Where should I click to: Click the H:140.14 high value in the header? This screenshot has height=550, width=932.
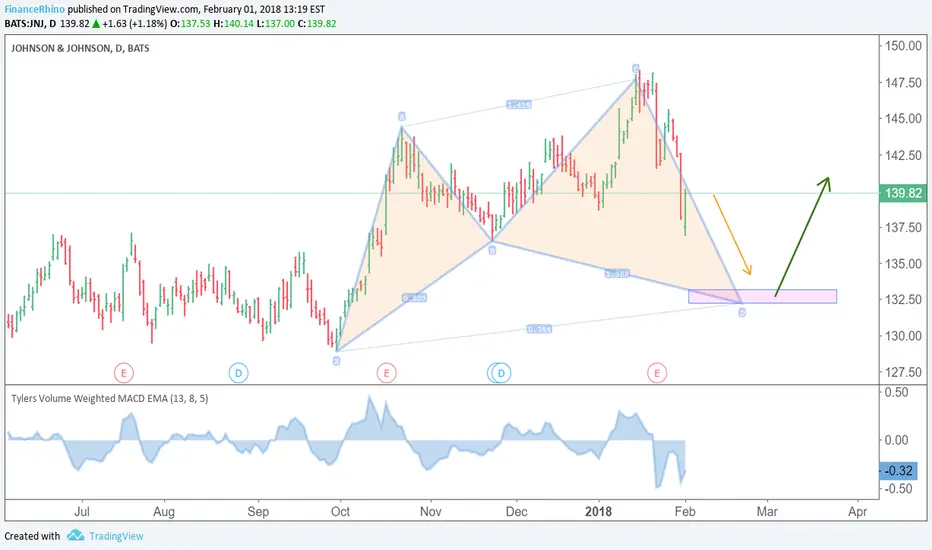coord(234,24)
